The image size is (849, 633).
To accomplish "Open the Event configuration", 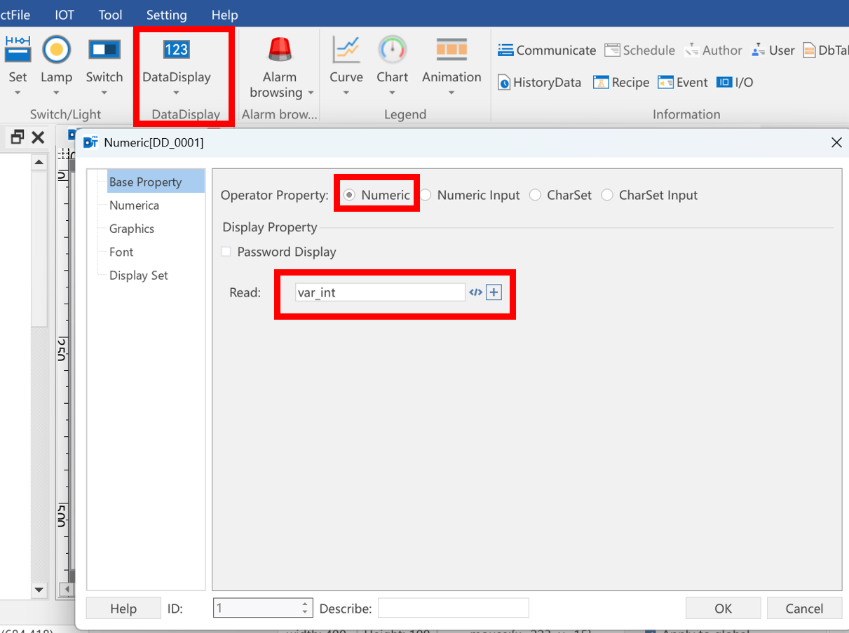I will pyautogui.click(x=683, y=82).
